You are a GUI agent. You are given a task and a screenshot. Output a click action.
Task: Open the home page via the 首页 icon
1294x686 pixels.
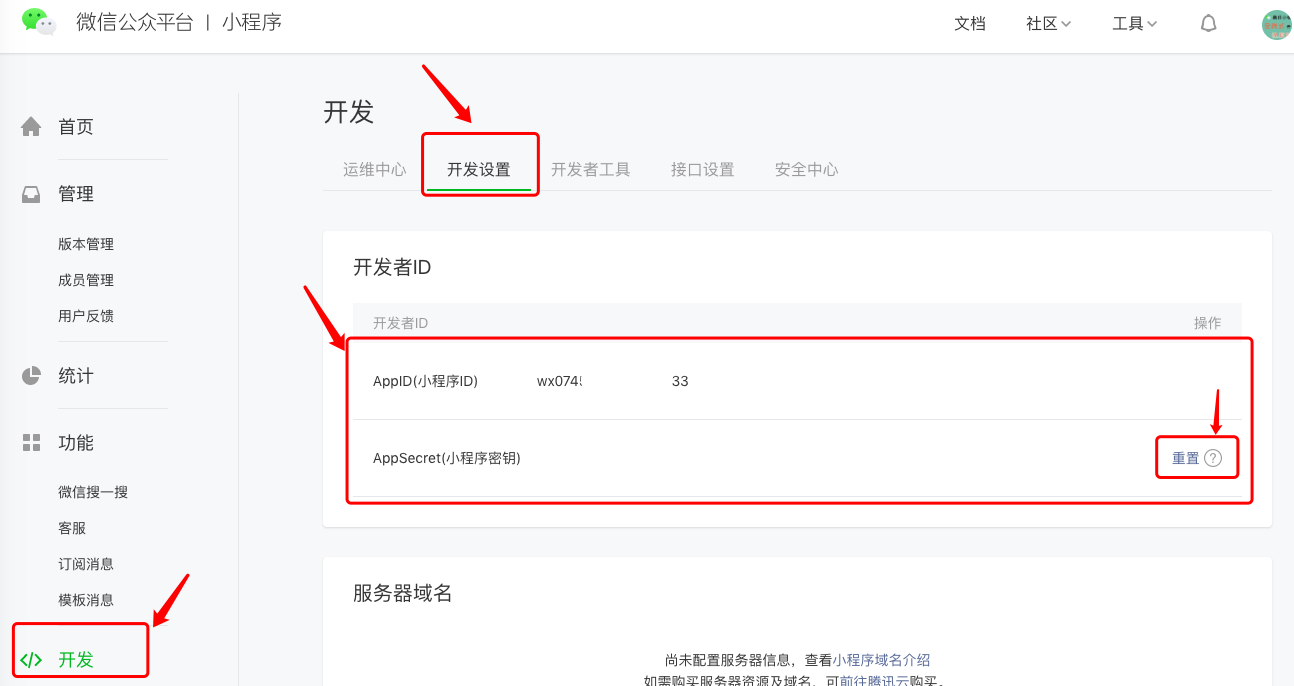30,126
